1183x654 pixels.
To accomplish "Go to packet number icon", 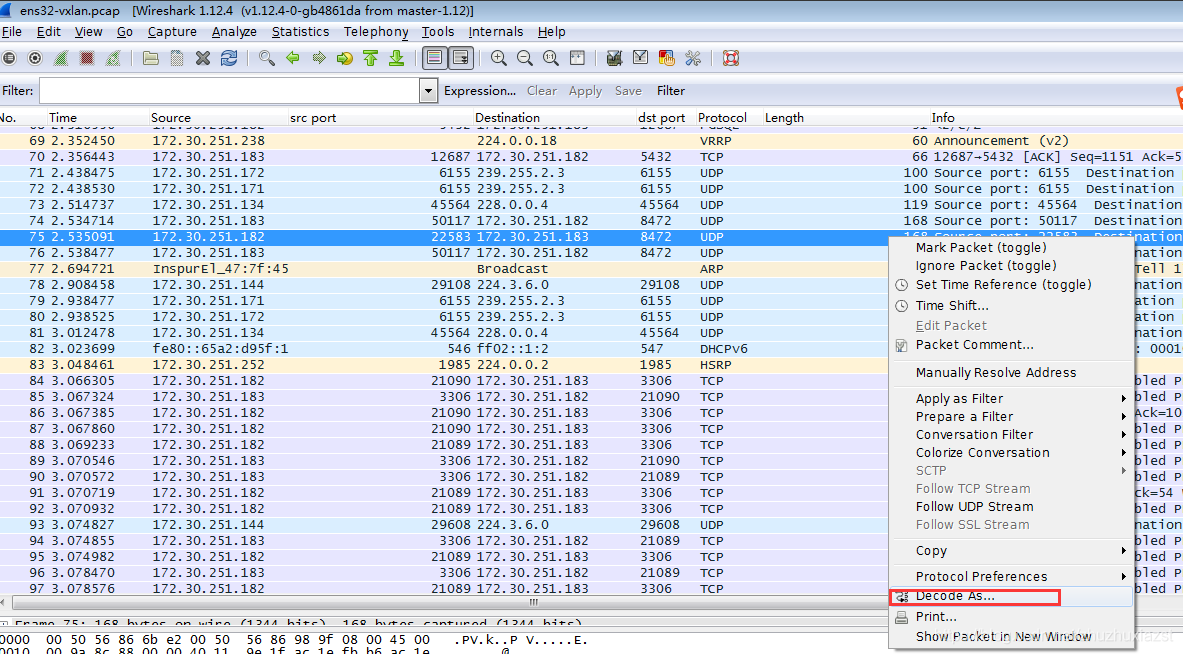I will pos(345,58).
